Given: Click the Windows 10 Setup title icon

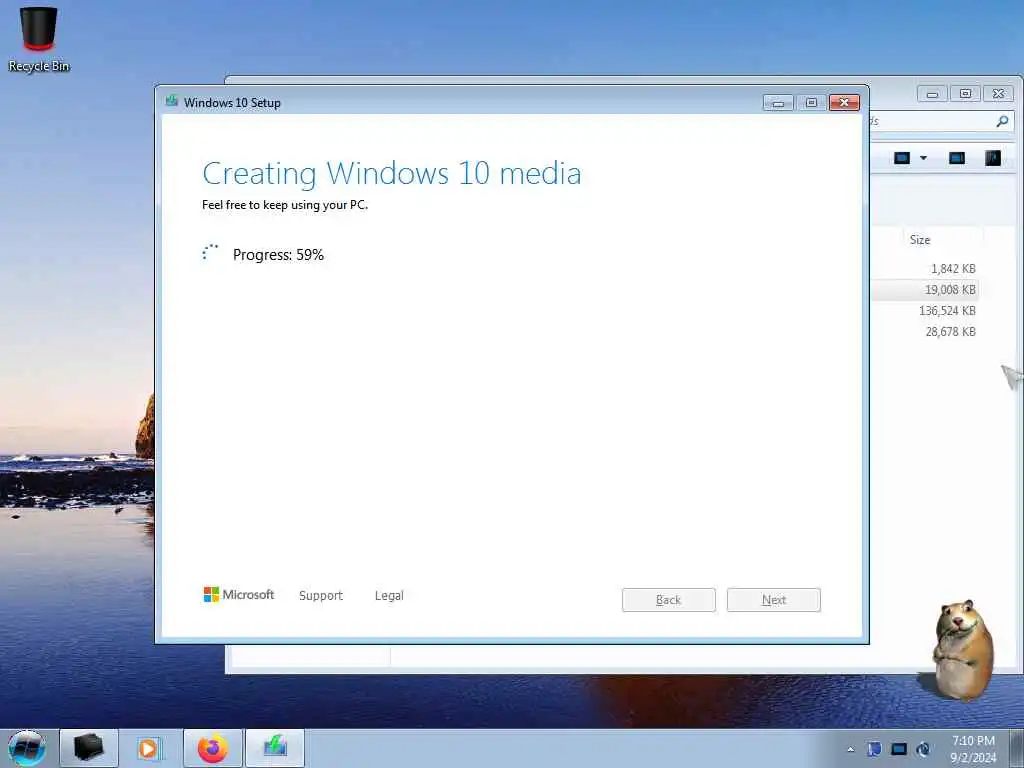Looking at the screenshot, I should pos(172,101).
